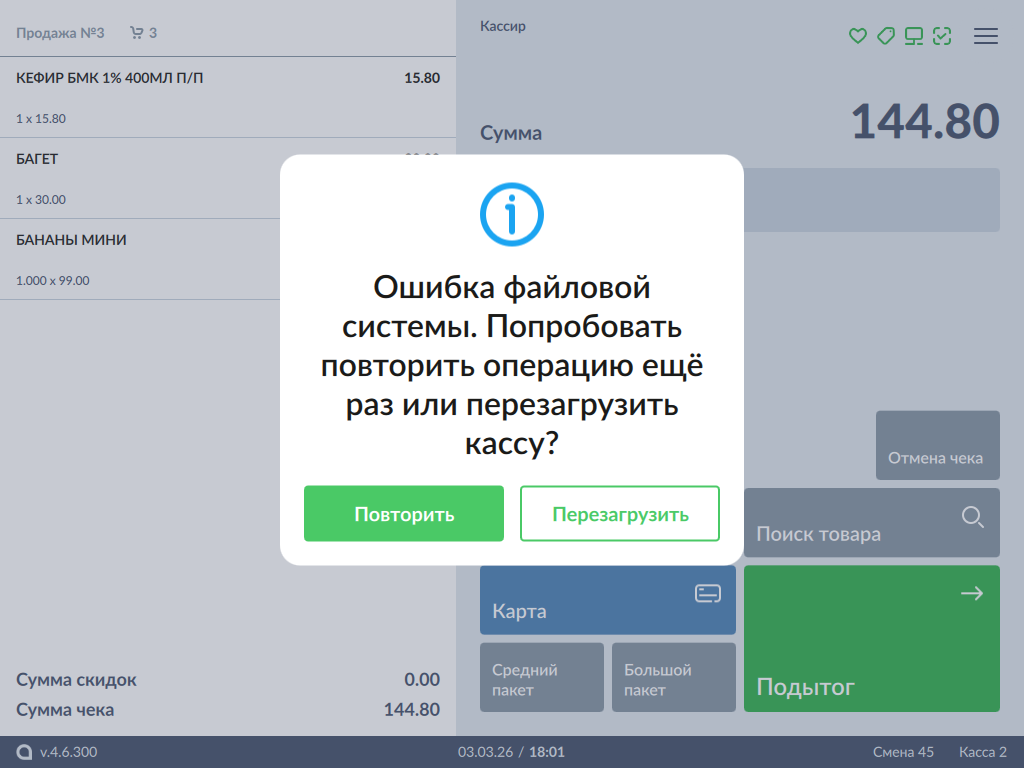The height and width of the screenshot is (768, 1024).
Task: Click the price tag status icon
Action: click(885, 36)
